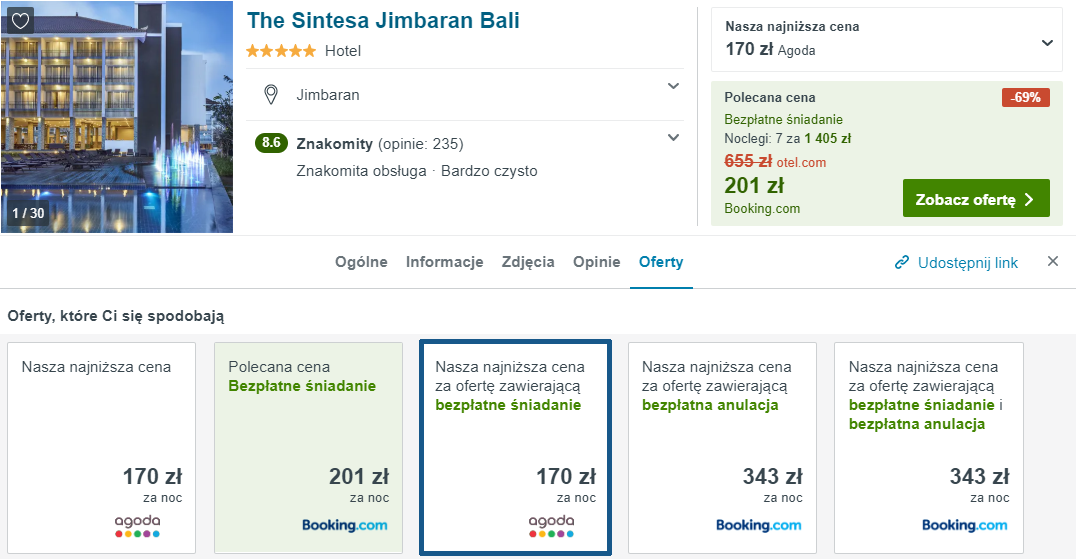Click the location pin icon beside Jimbaran
The image size is (1076, 559).
270,95
